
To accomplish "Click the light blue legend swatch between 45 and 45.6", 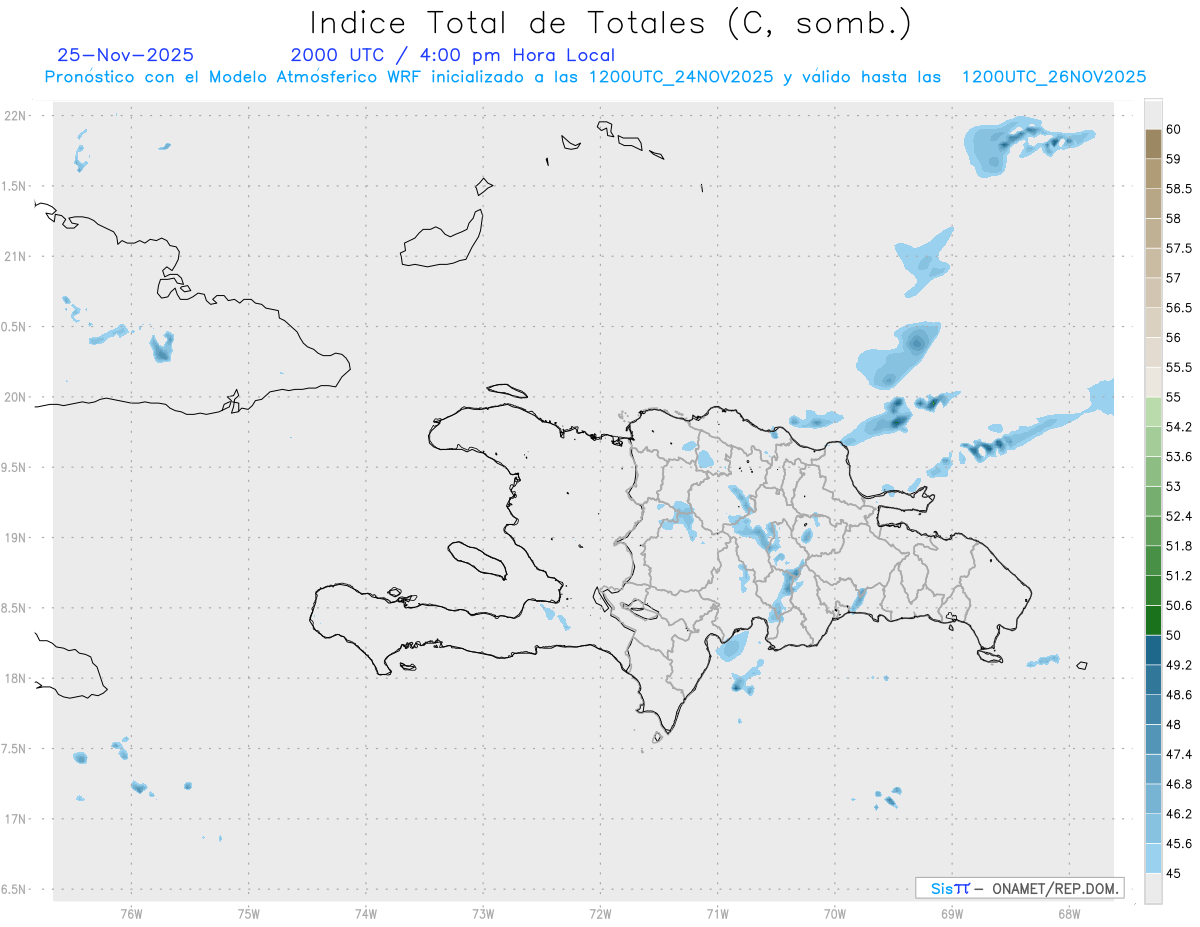I will (1153, 858).
